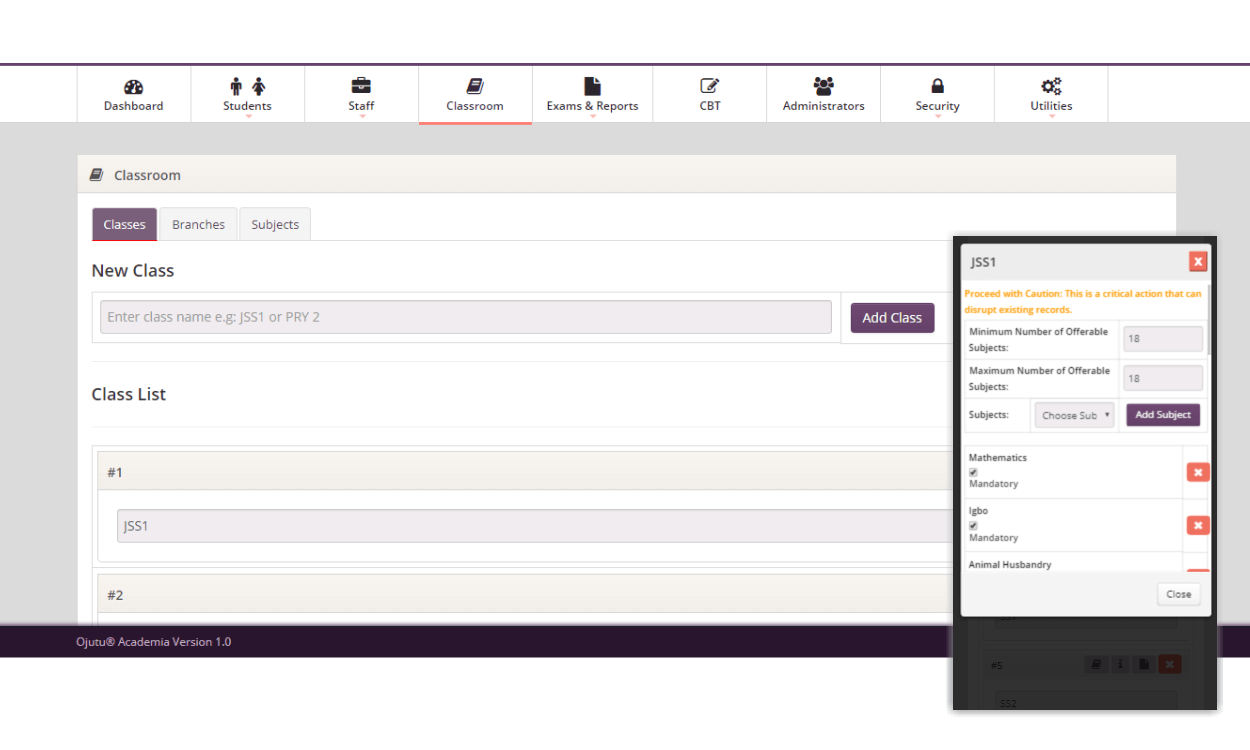This screenshot has width=1250, height=750.
Task: Expand the Utilities menu label
Action: (1051, 106)
